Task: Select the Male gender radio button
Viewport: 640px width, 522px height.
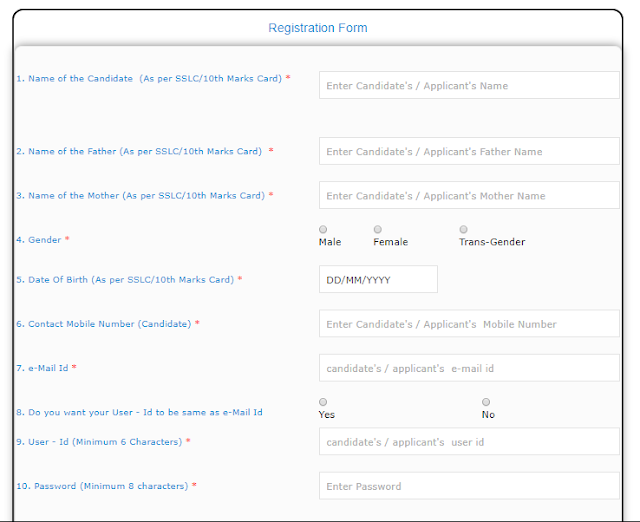Action: point(323,229)
